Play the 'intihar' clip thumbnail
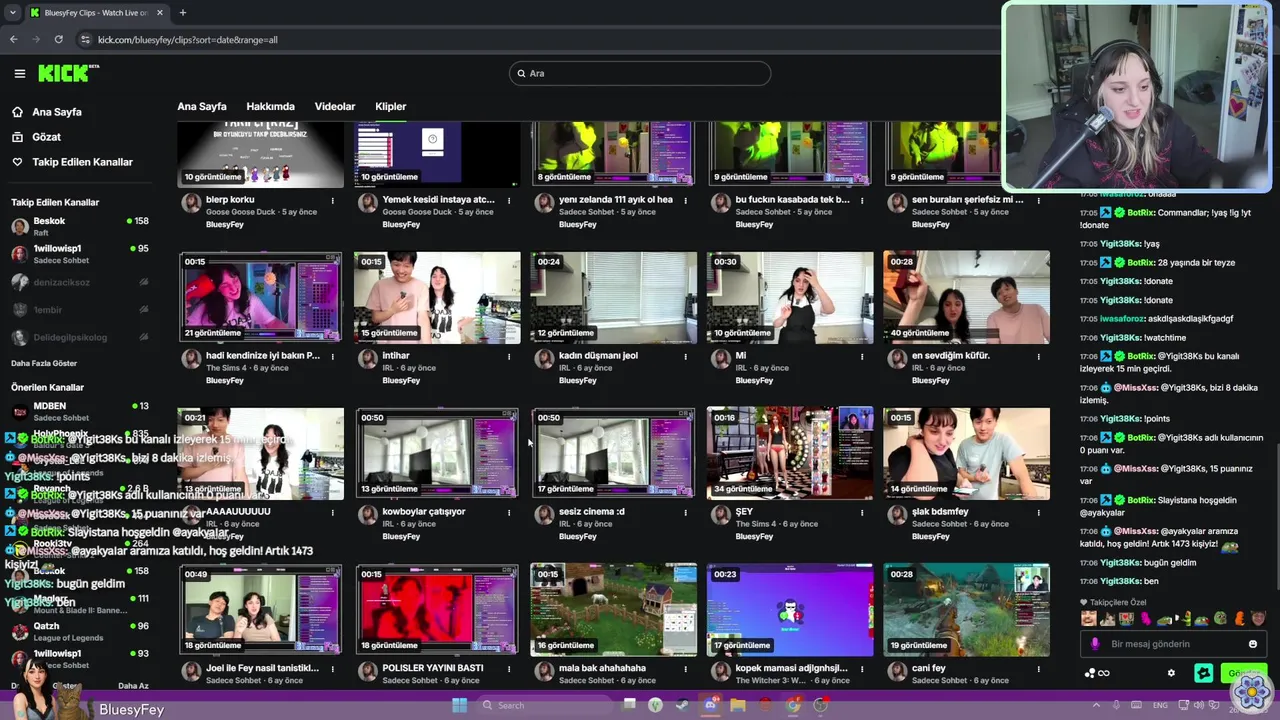Screen dimensions: 1280x720 point(437,297)
